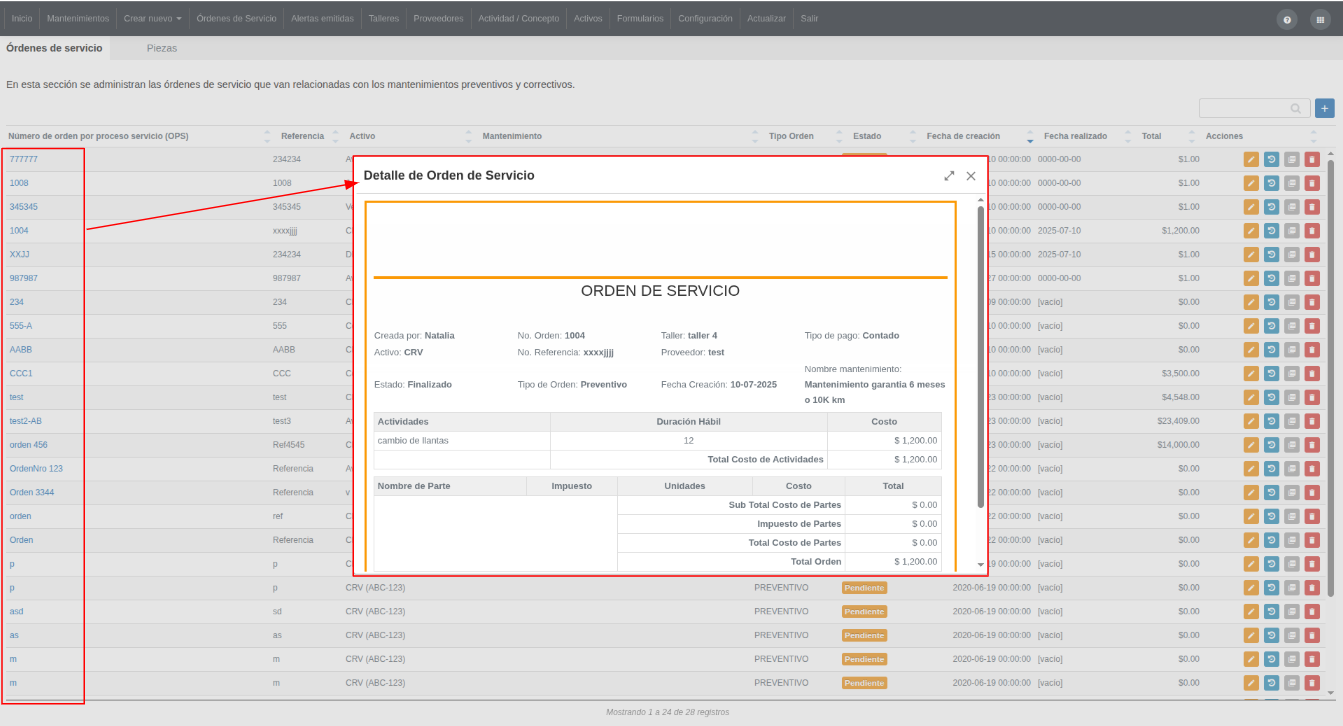Click the blue plus button to add order
This screenshot has width=1343, height=726.
(1325, 108)
